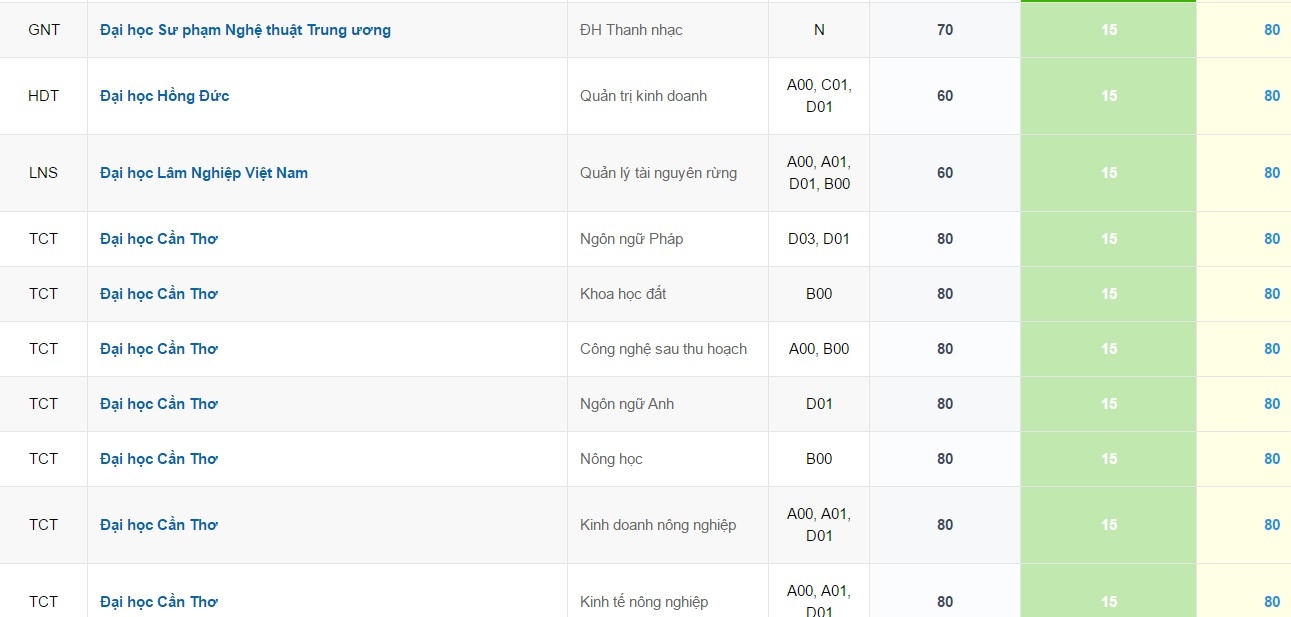Click blue 80 link in ĐH Thanh nhạc row
The image size is (1291, 617).
1271,30
